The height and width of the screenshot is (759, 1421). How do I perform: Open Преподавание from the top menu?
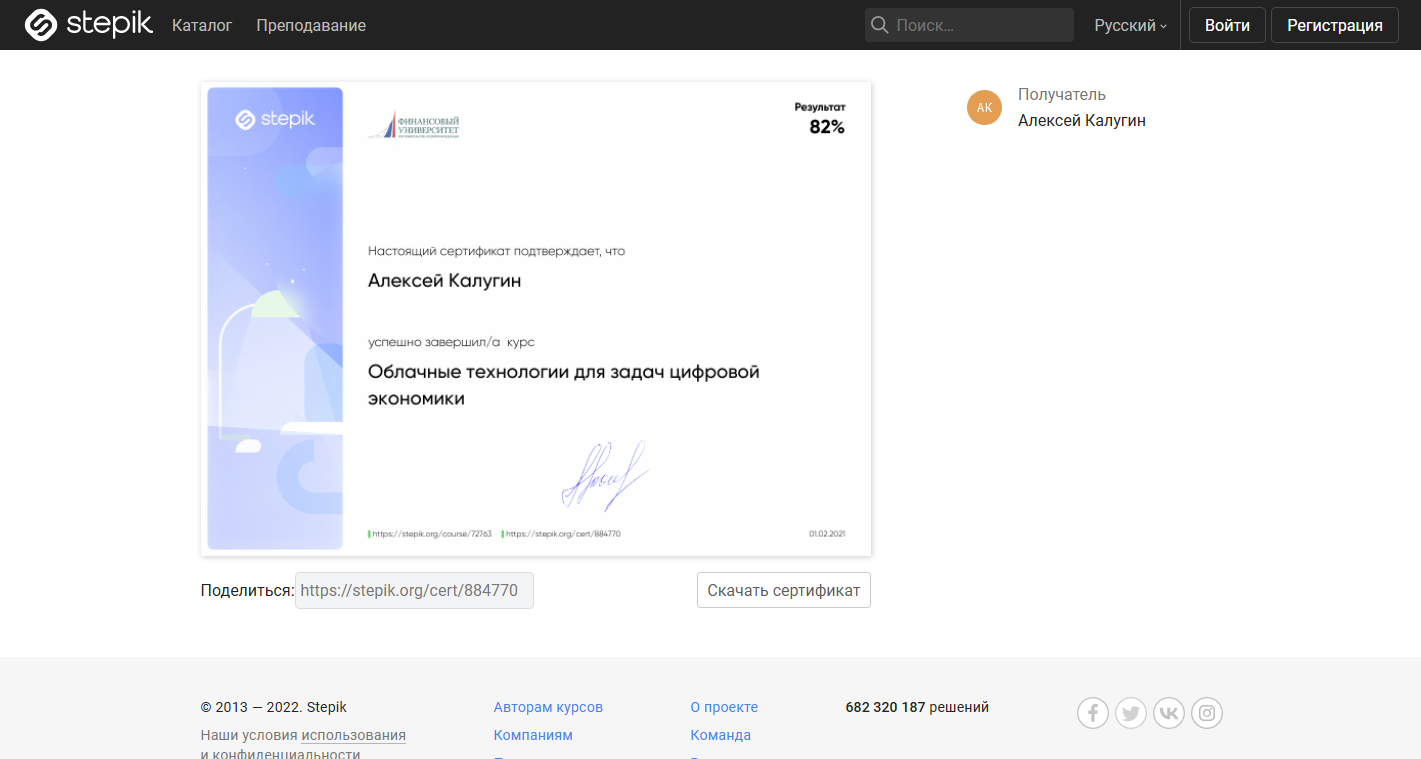click(x=310, y=25)
